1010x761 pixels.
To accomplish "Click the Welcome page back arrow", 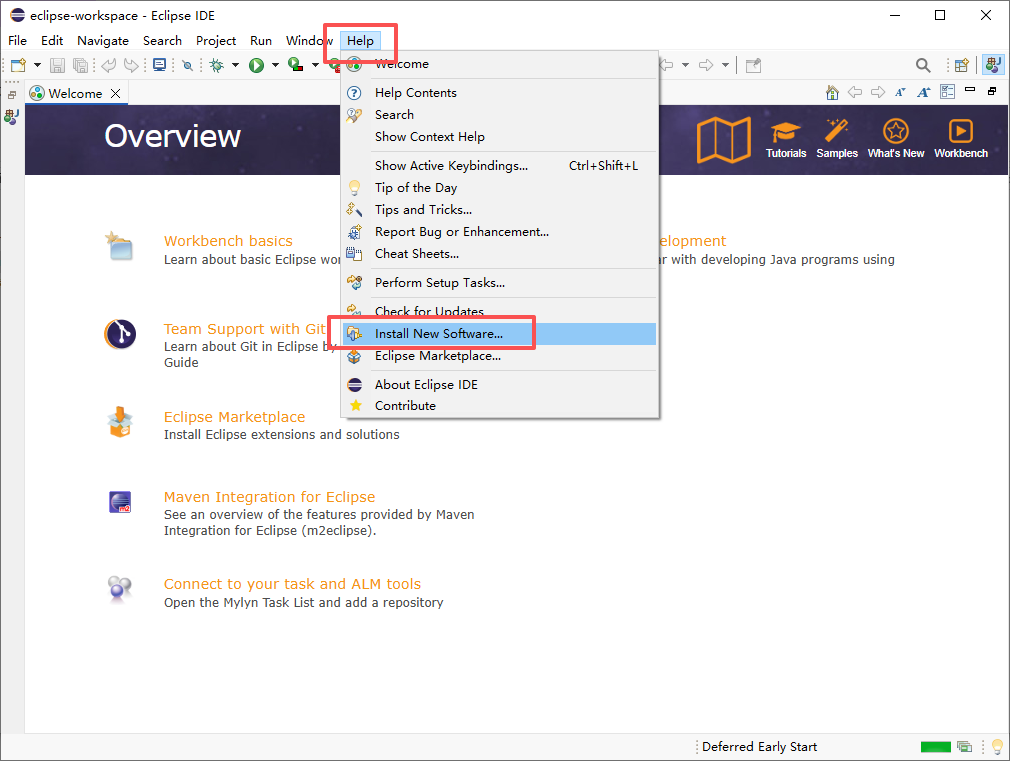I will click(x=855, y=92).
